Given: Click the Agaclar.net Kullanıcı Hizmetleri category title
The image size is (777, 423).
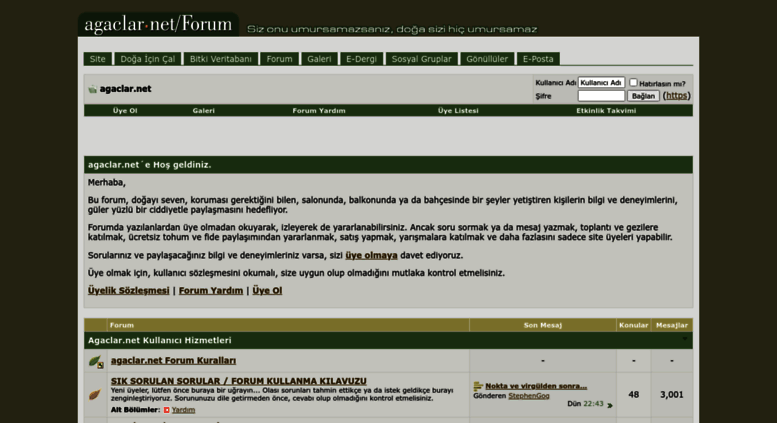Looking at the screenshot, I should (160, 340).
